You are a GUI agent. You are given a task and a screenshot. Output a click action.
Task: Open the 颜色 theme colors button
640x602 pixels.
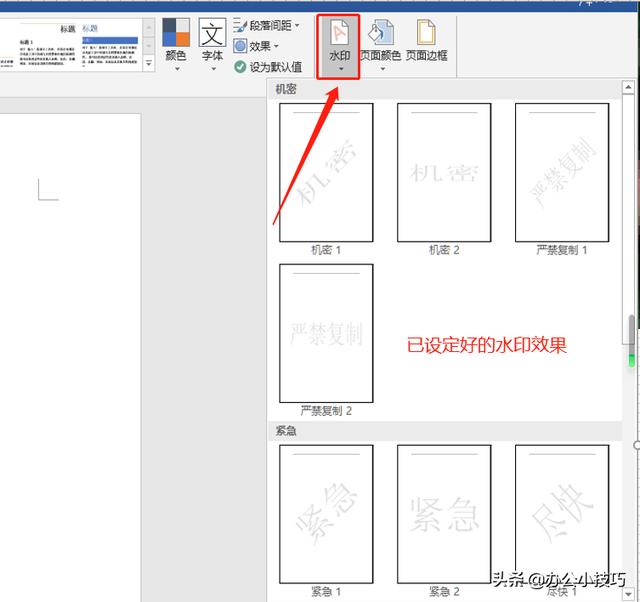(176, 44)
